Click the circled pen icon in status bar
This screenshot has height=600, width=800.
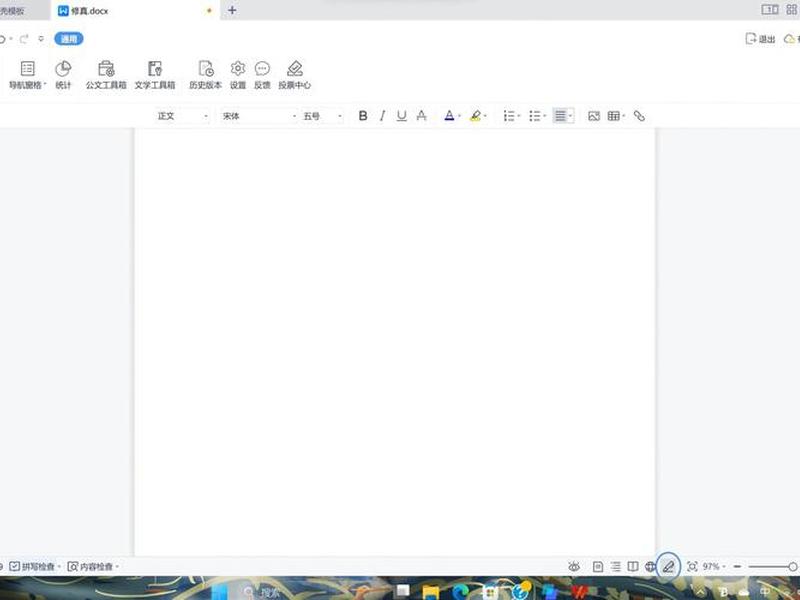[x=668, y=566]
